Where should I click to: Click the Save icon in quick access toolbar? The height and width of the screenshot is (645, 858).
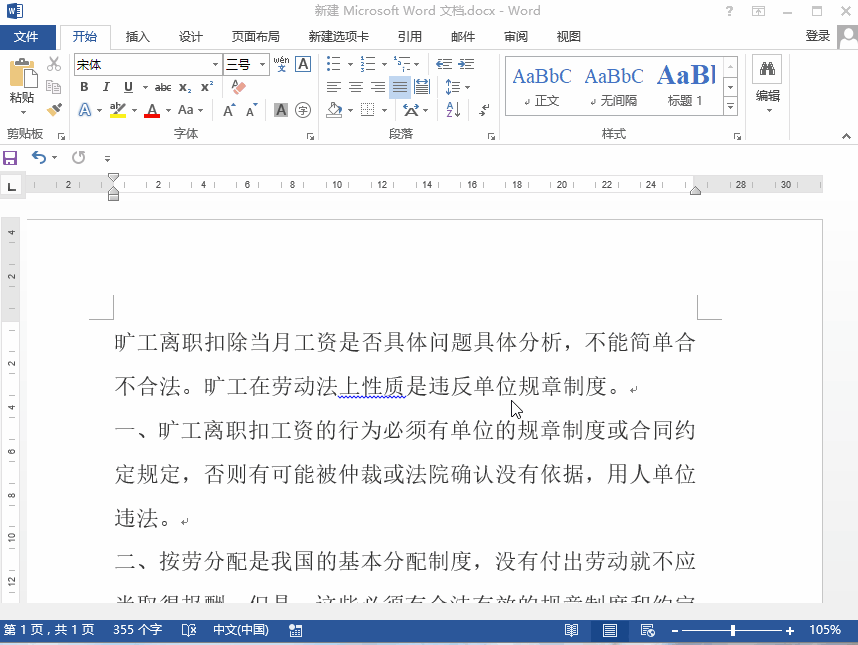click(10, 158)
